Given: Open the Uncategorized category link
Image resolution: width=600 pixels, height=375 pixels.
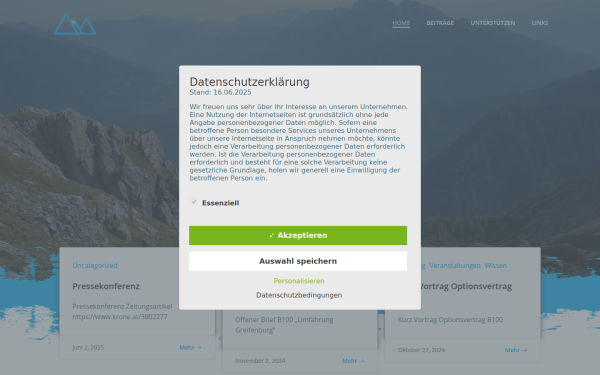Looking at the screenshot, I should 95,266.
